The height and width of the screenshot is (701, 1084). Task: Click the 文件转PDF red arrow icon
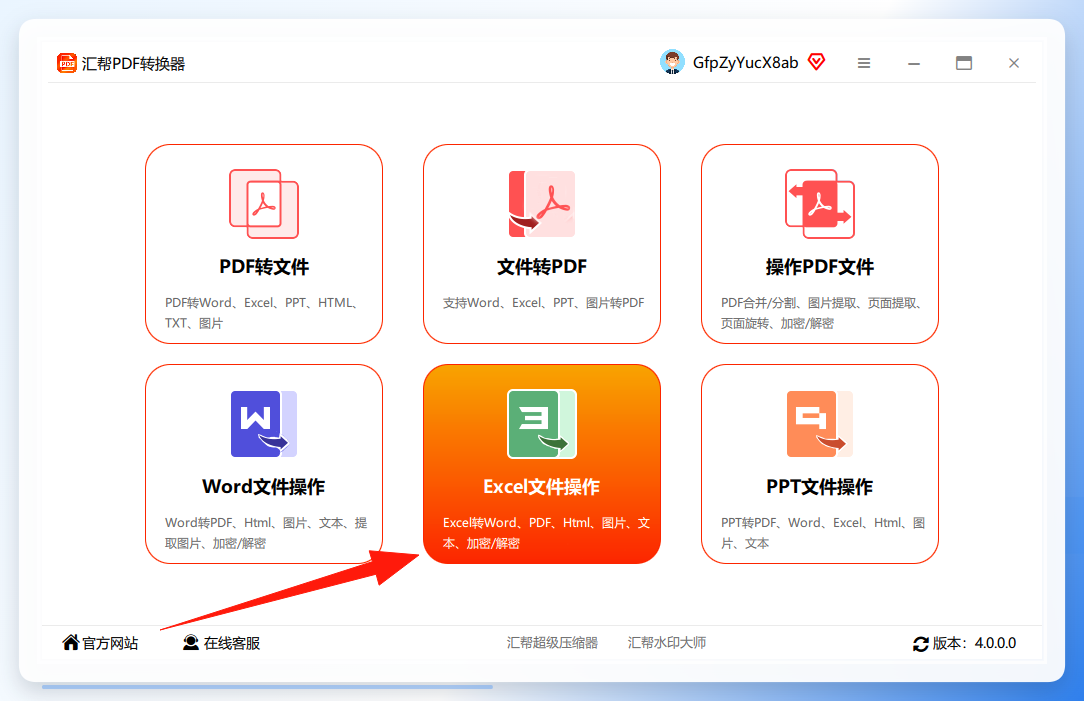click(x=541, y=204)
